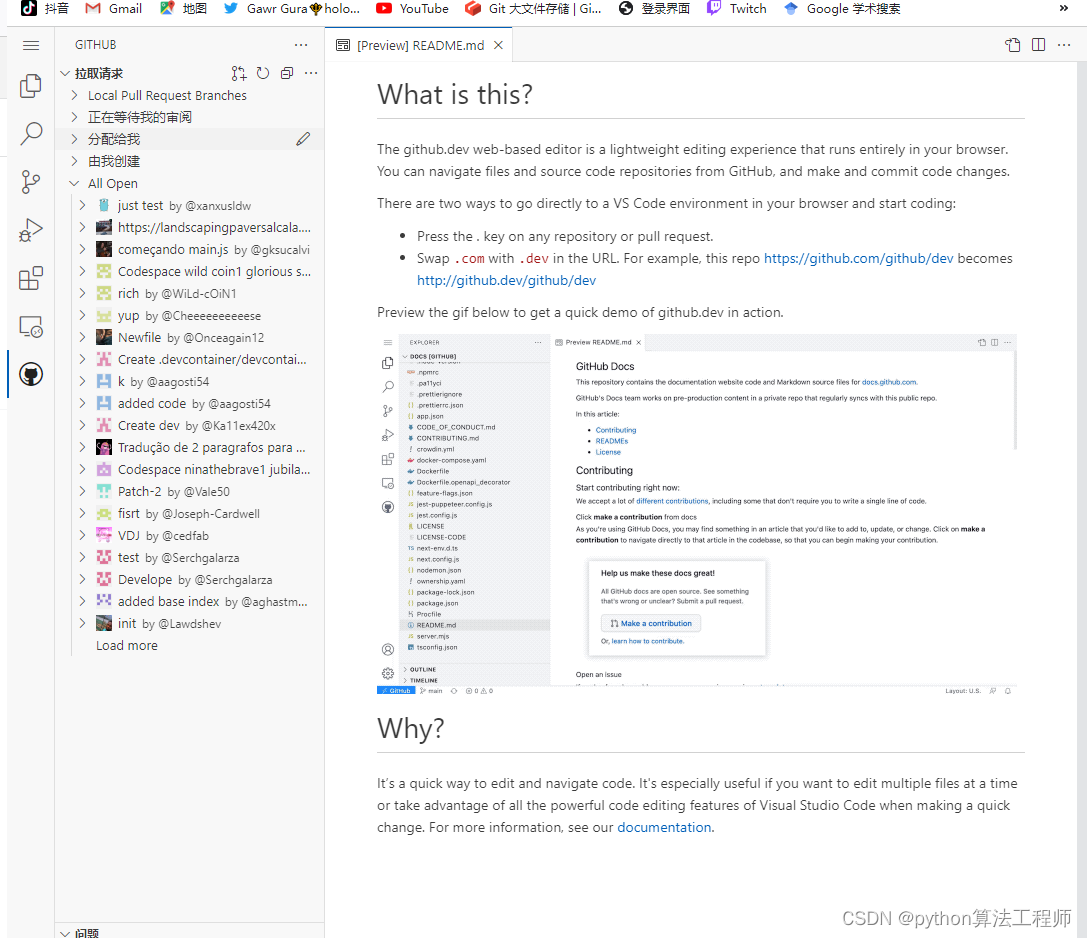
Task: Select init by @Lawdshev pull request
Action: point(189,624)
